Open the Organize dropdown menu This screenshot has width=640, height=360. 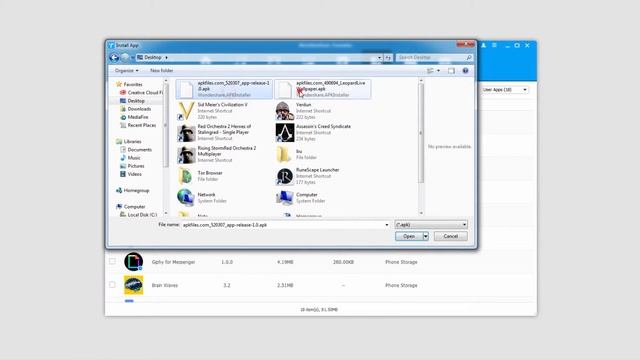coord(126,71)
